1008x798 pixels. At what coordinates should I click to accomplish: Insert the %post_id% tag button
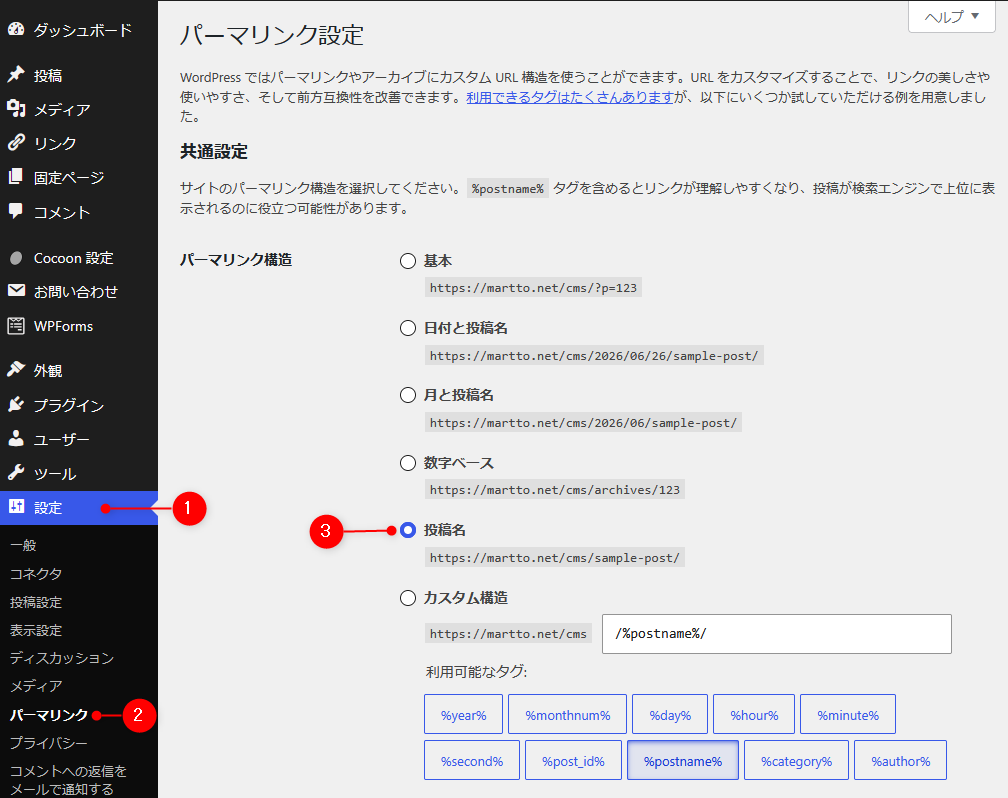click(x=573, y=761)
